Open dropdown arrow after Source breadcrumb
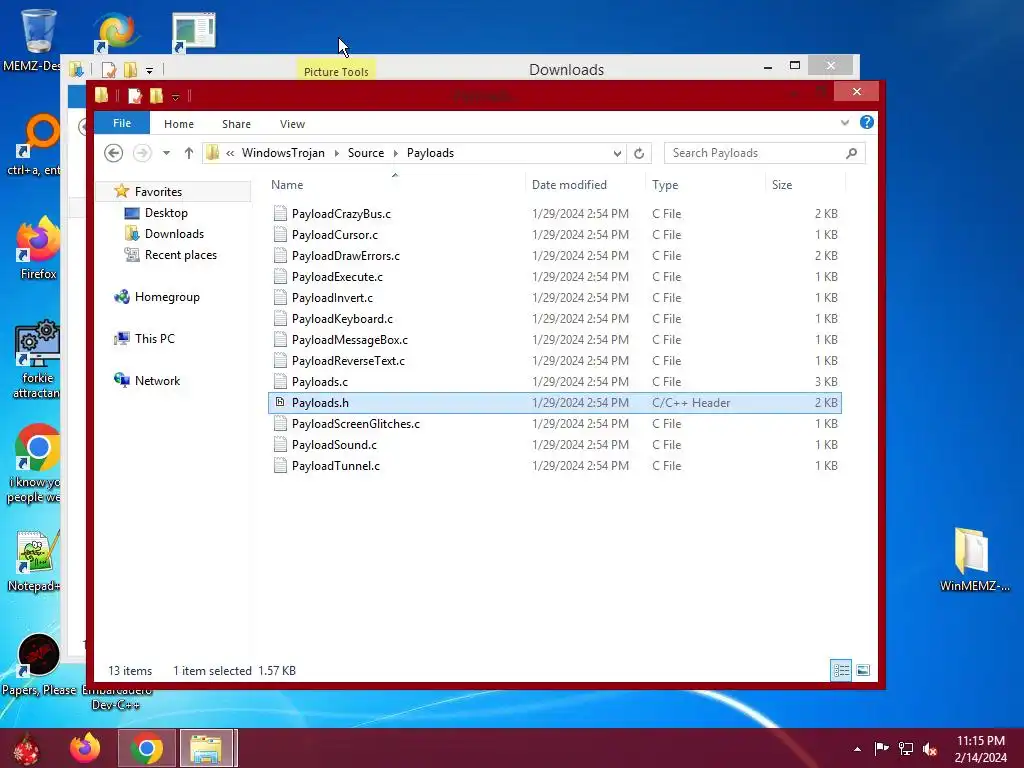Viewport: 1024px width, 768px height. 396,153
